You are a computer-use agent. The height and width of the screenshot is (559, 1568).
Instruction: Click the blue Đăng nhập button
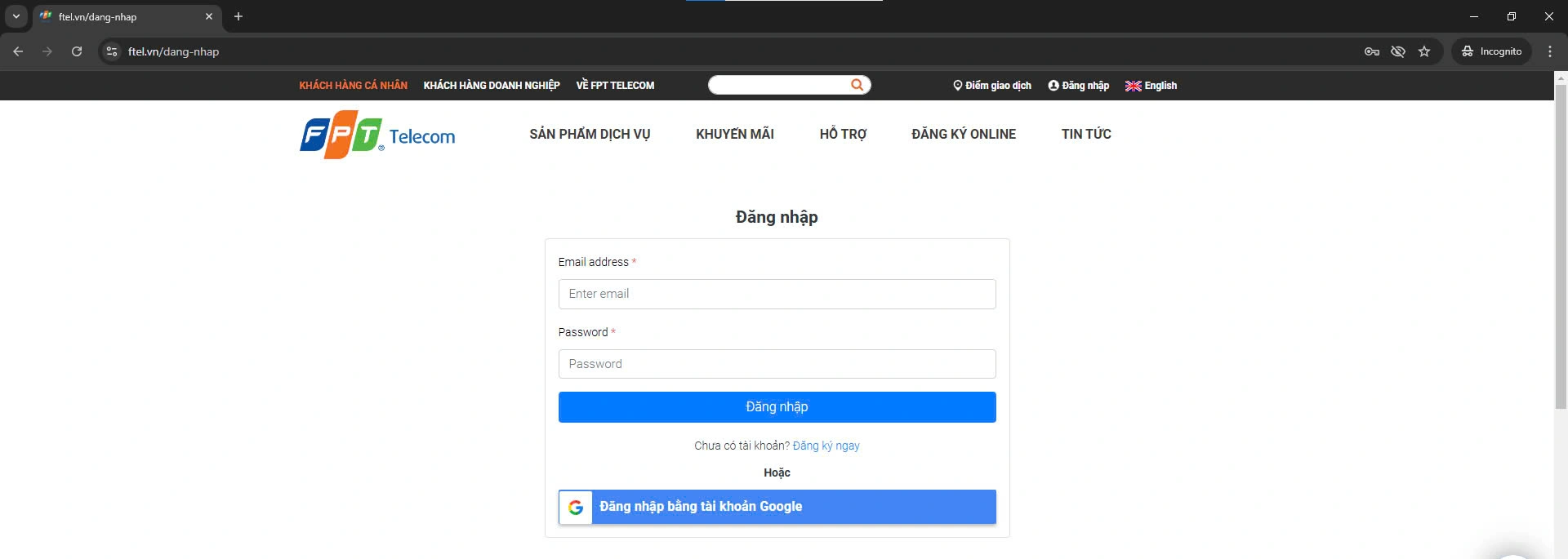click(777, 407)
